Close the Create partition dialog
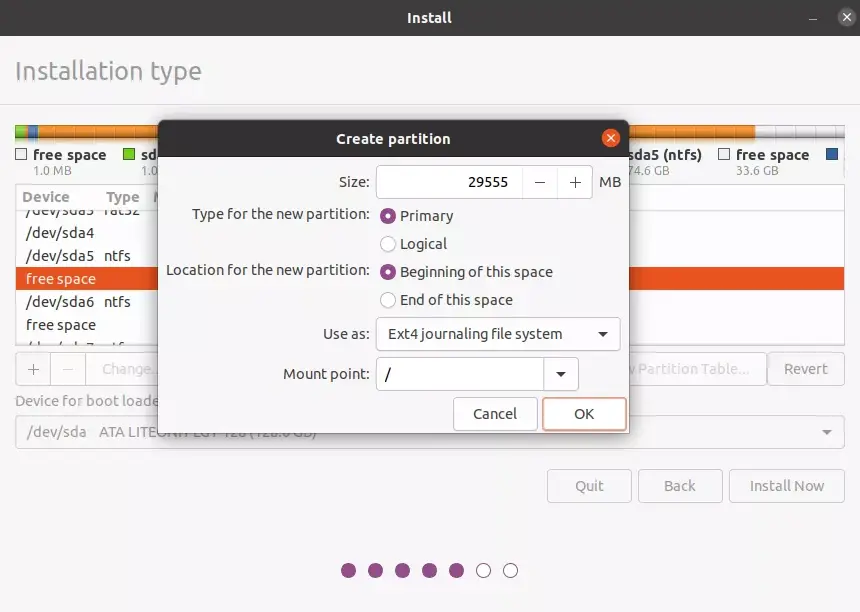Image resolution: width=860 pixels, height=612 pixels. (x=610, y=138)
